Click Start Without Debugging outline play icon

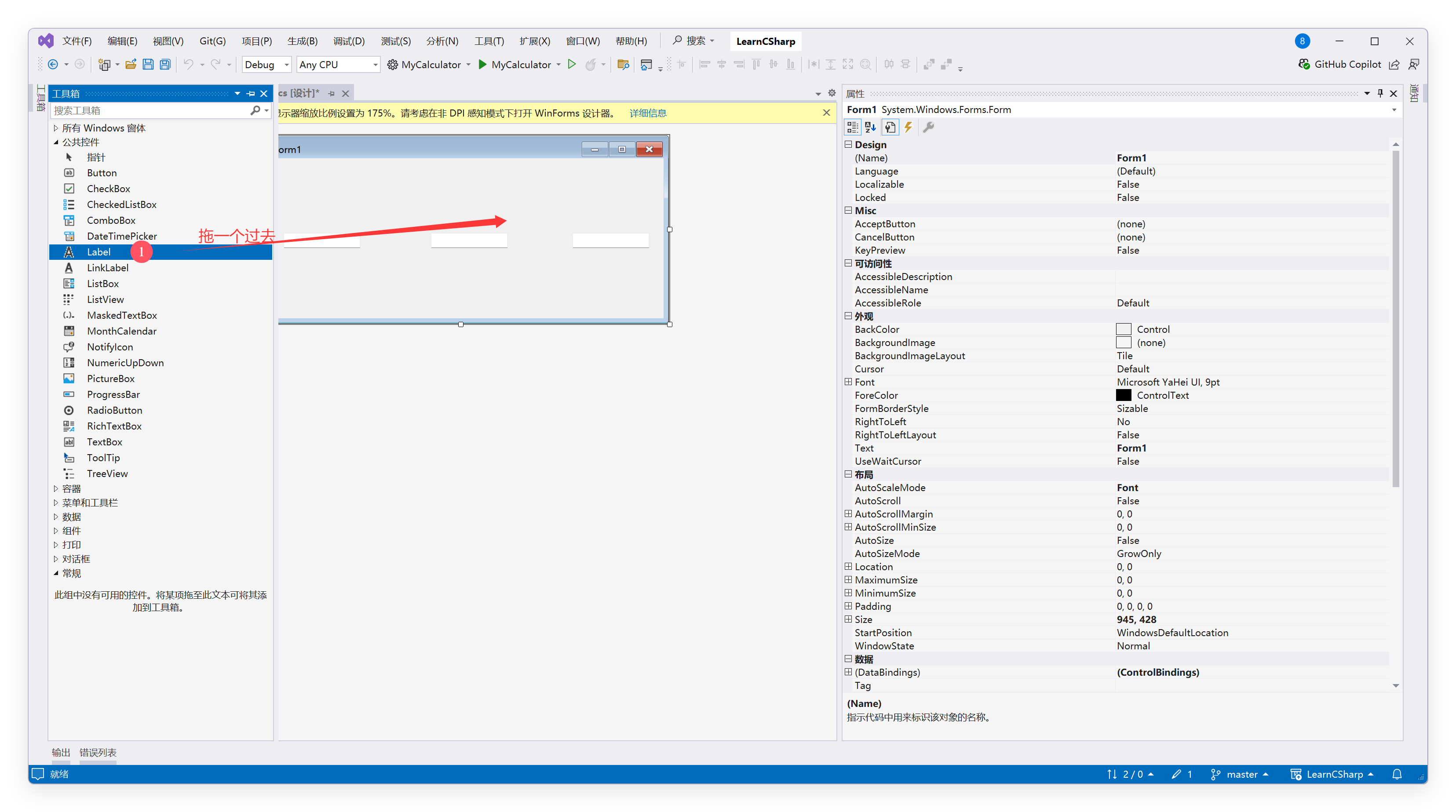coord(571,65)
